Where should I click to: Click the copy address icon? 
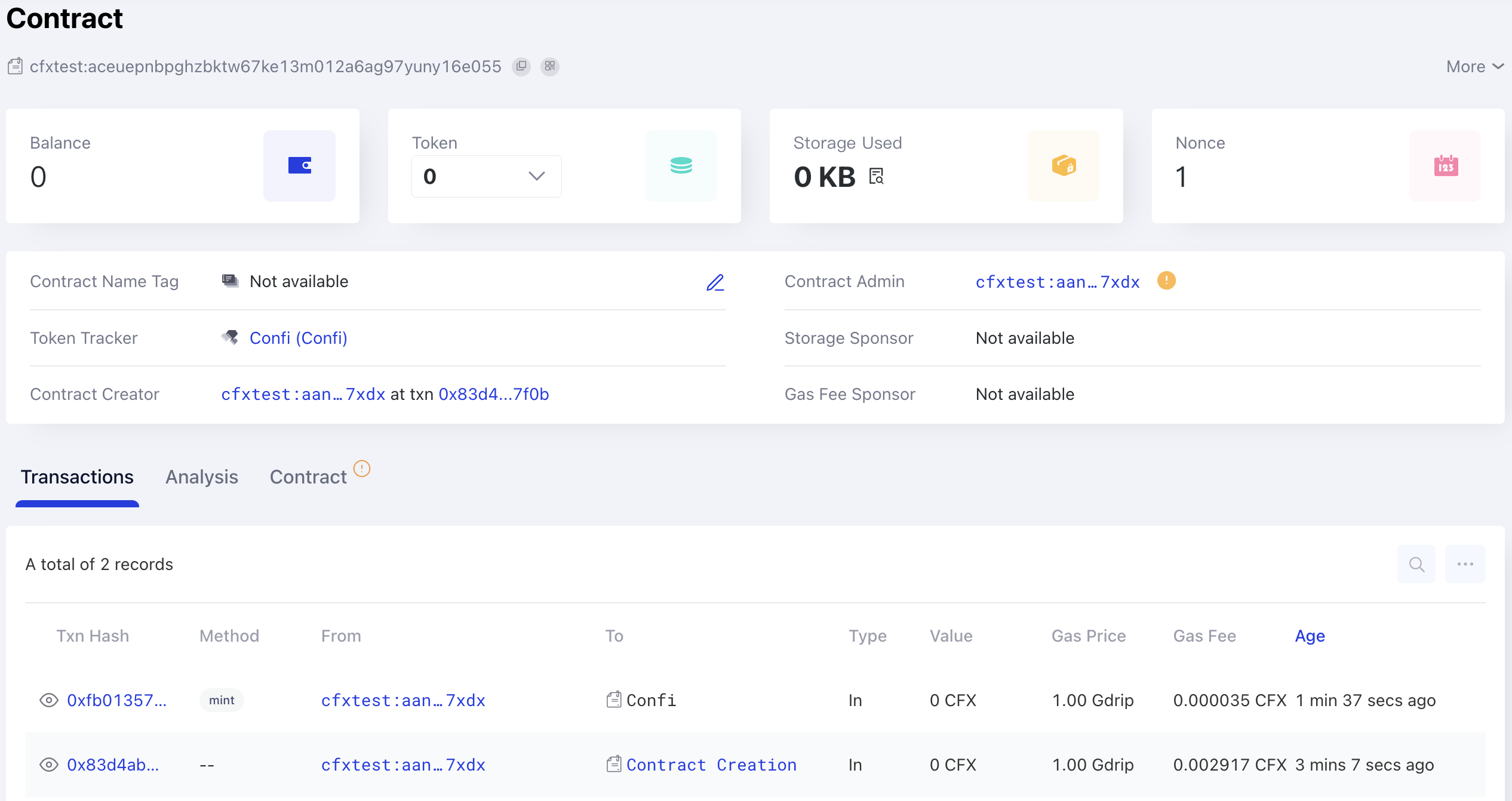point(521,66)
